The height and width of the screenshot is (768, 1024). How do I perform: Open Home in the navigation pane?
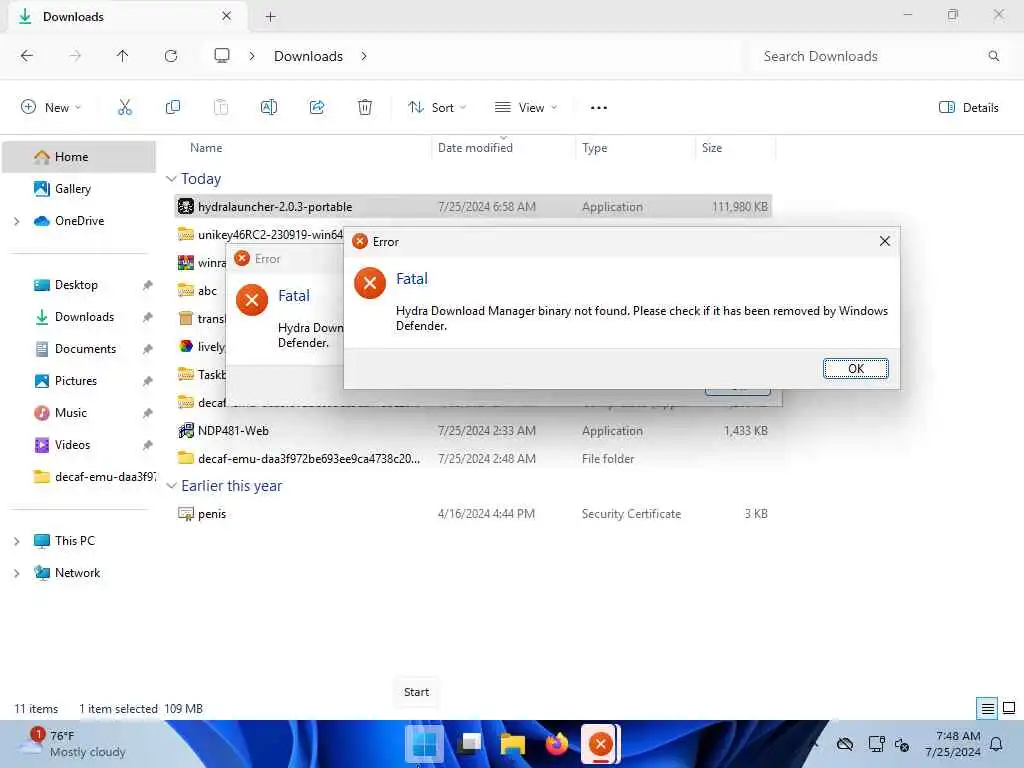(79, 157)
